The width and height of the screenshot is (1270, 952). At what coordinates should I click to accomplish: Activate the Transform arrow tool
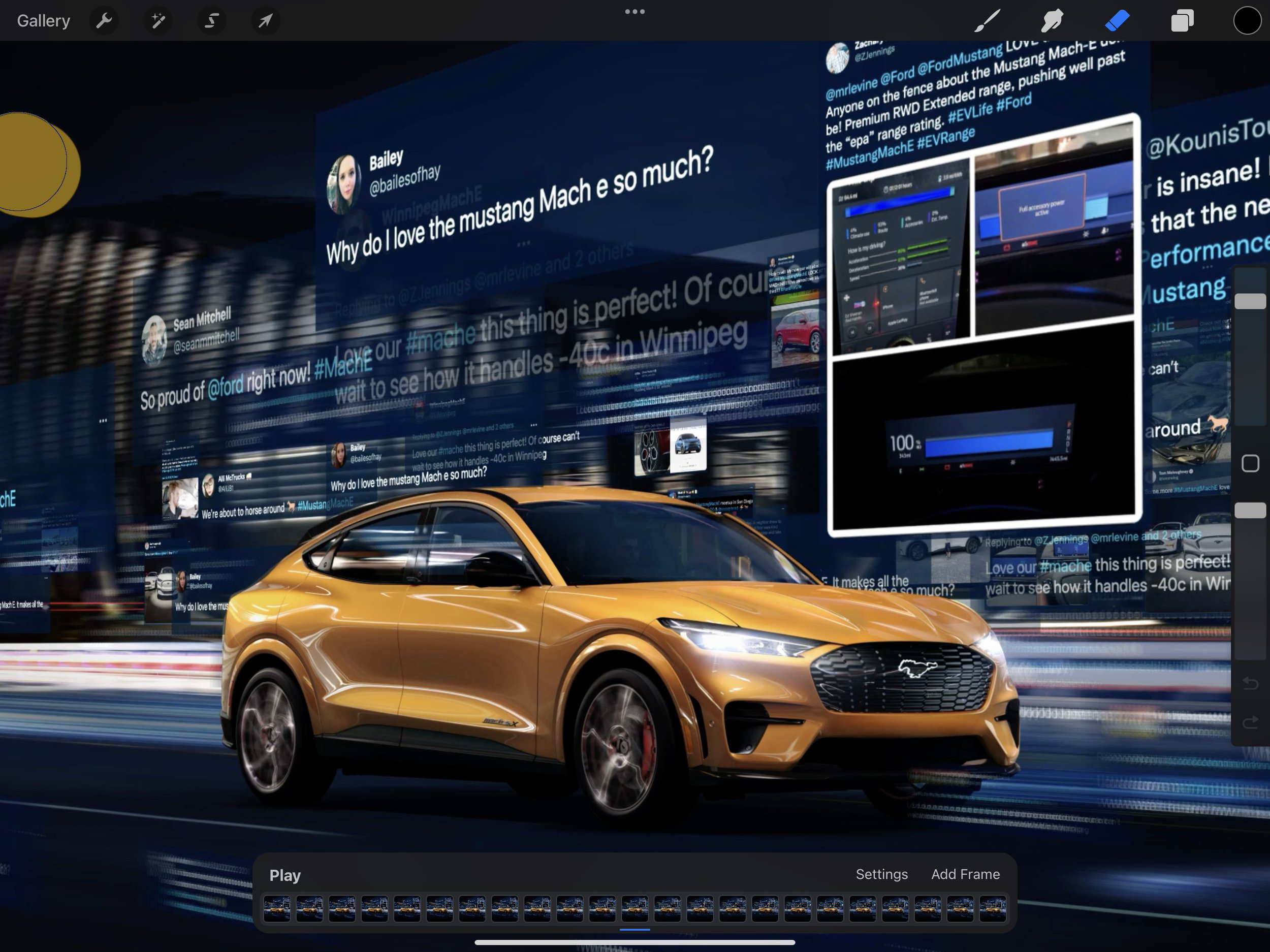(x=265, y=21)
